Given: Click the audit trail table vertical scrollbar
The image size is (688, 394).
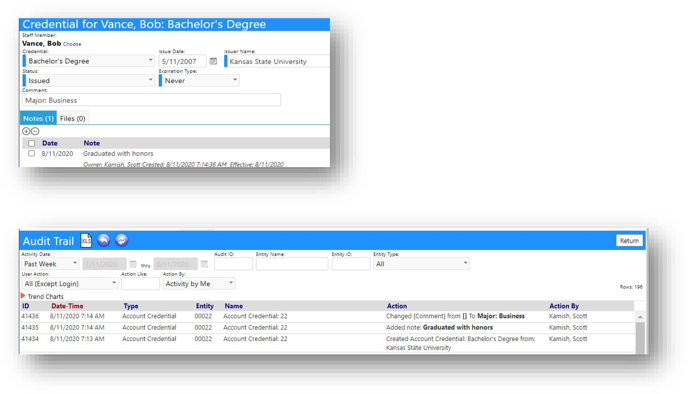Looking at the screenshot, I should pos(640,333).
